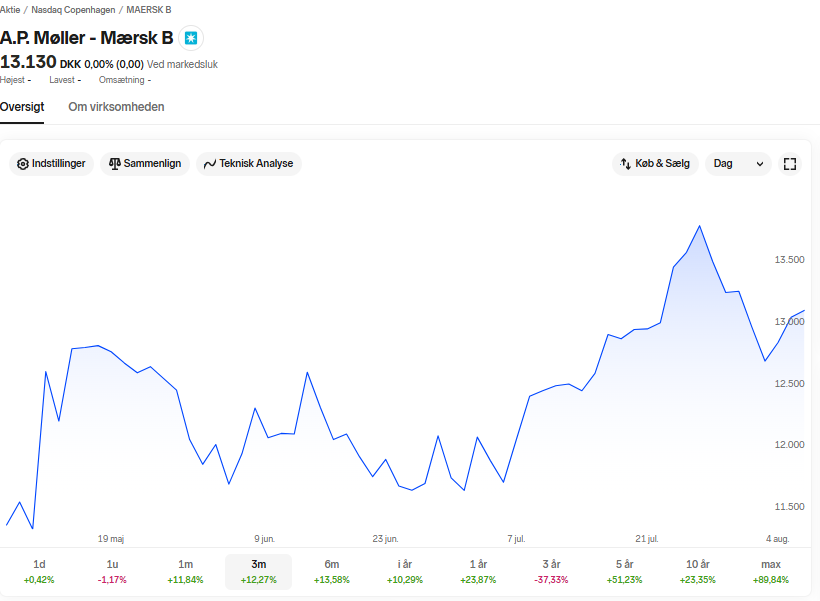This screenshot has height=601, width=820.
Task: Click the chart peak near 21 jul.
Action: [700, 226]
